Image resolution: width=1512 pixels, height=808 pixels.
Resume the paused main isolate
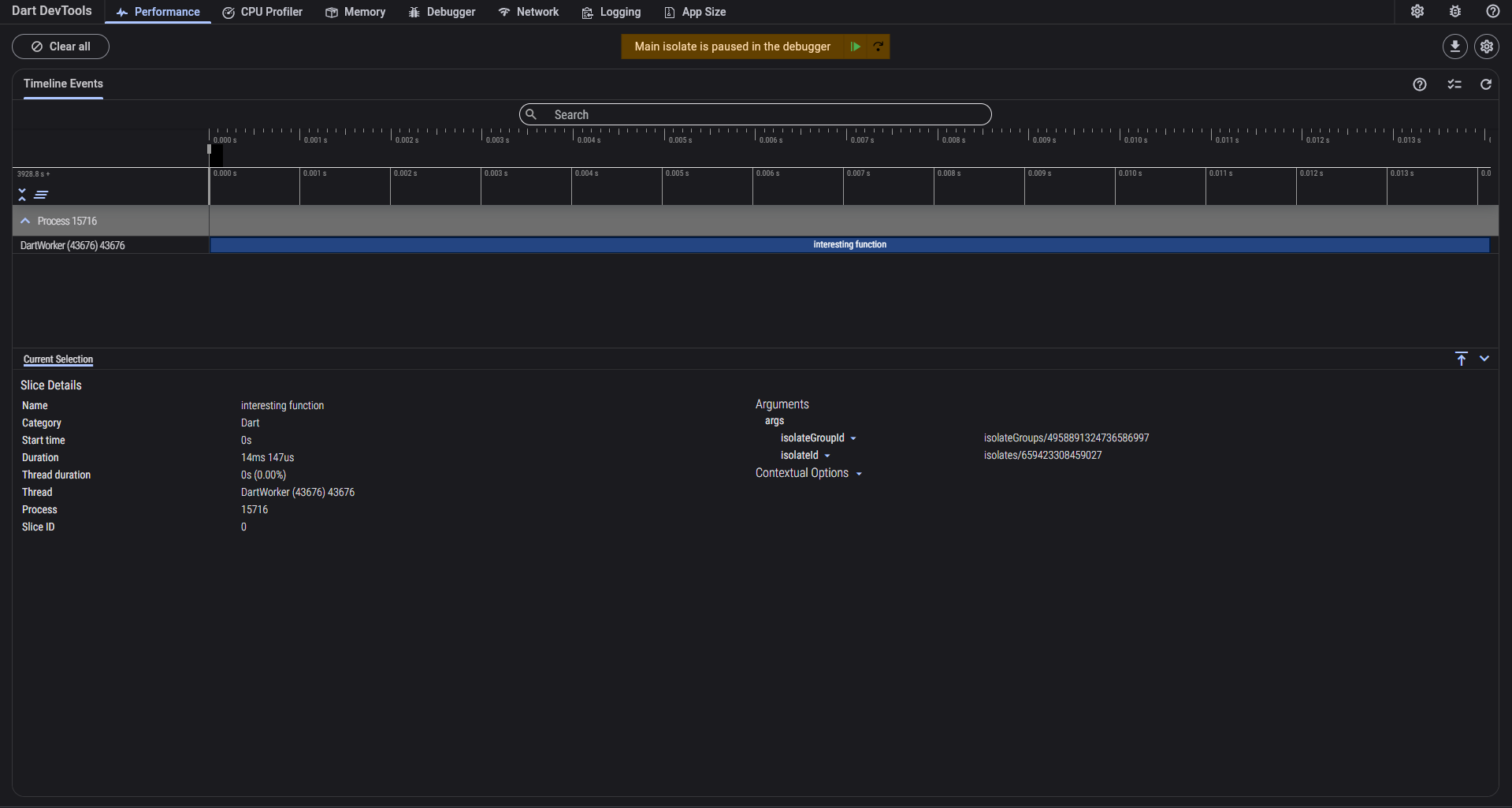[855, 47]
